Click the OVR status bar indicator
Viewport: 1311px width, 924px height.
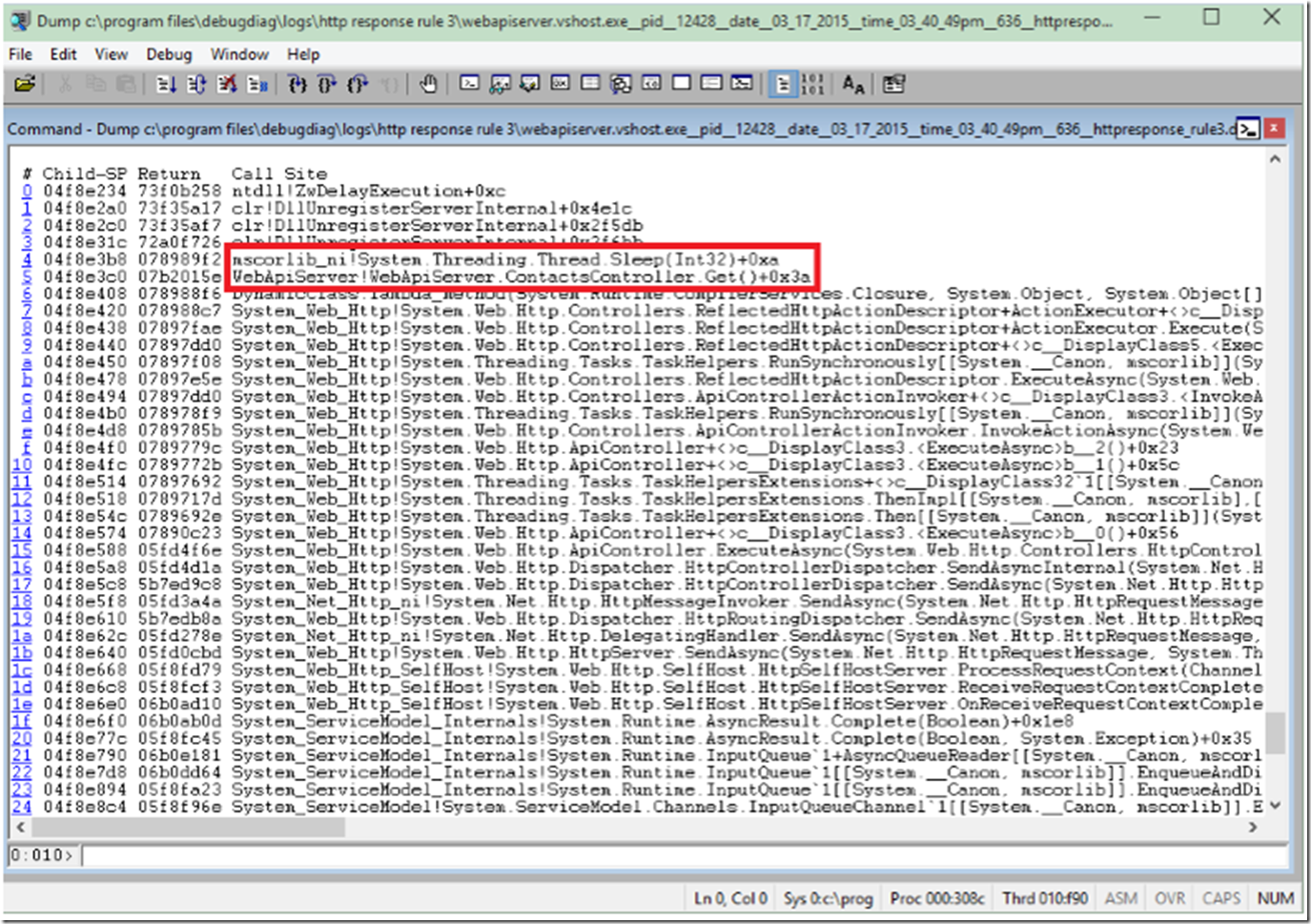coord(1170,898)
